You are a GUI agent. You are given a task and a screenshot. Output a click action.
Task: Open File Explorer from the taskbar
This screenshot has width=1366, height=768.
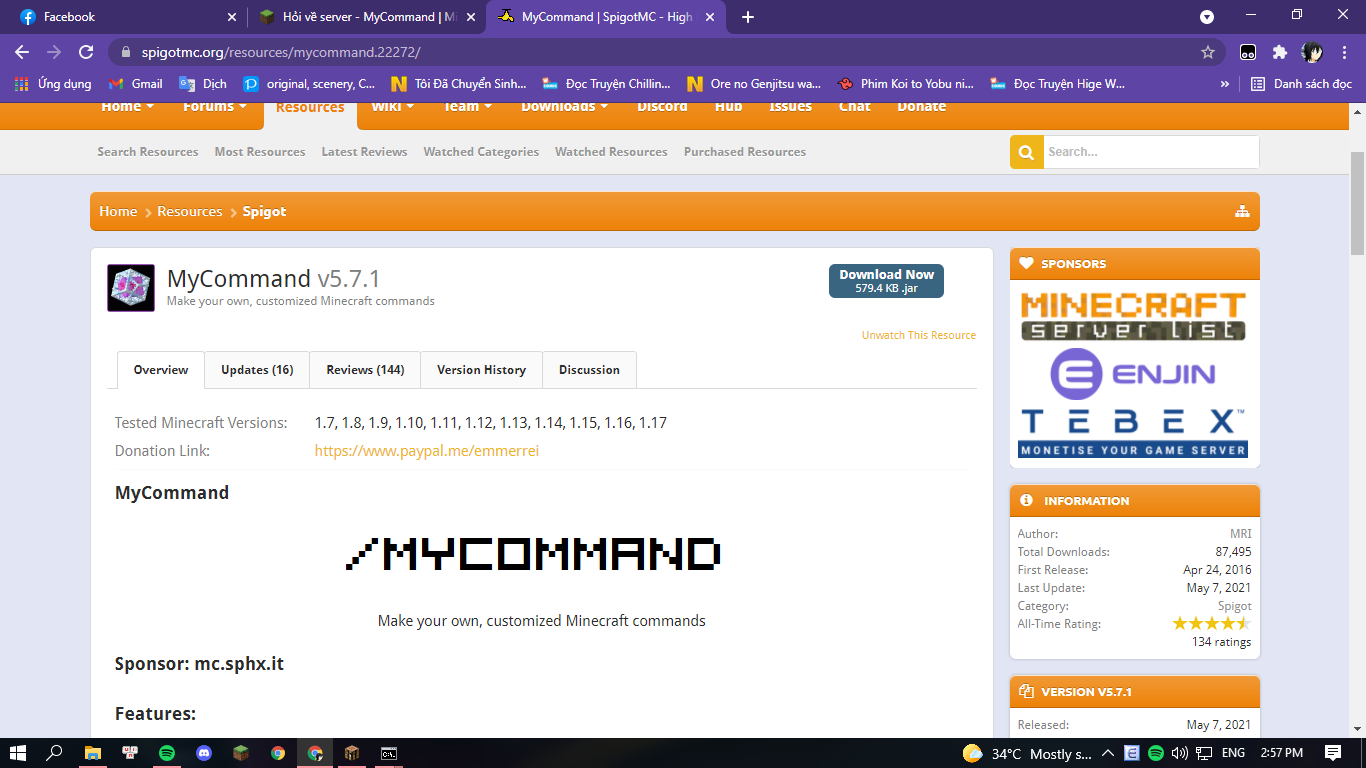[x=92, y=753]
